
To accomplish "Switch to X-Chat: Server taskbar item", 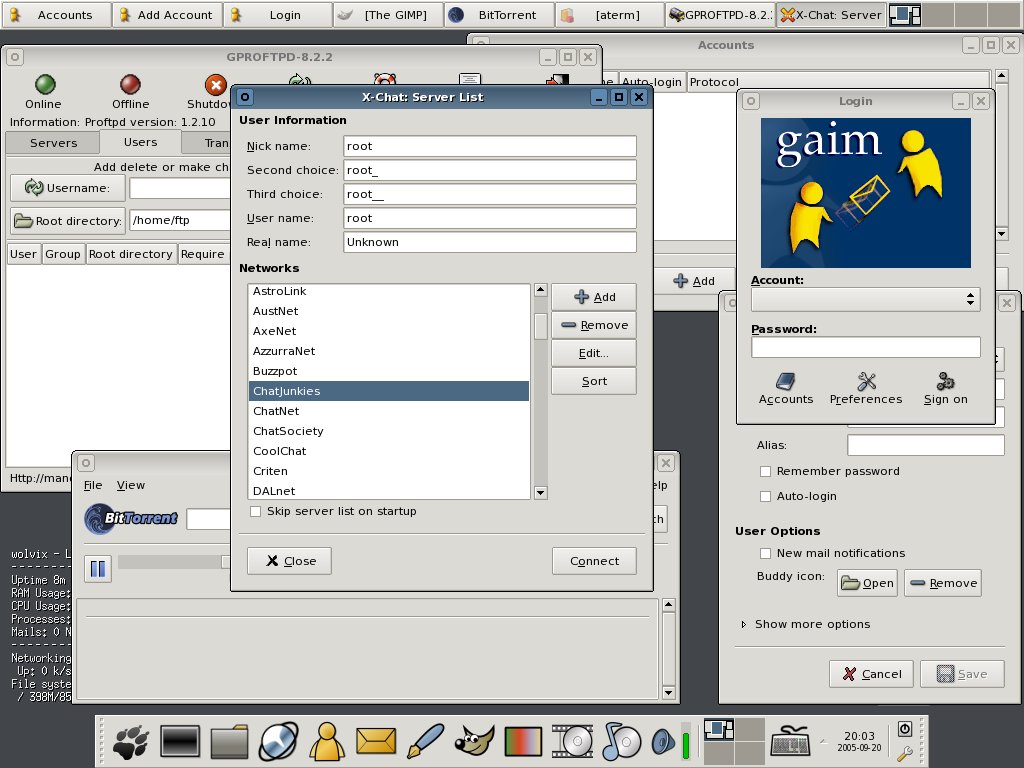I will tap(831, 15).
